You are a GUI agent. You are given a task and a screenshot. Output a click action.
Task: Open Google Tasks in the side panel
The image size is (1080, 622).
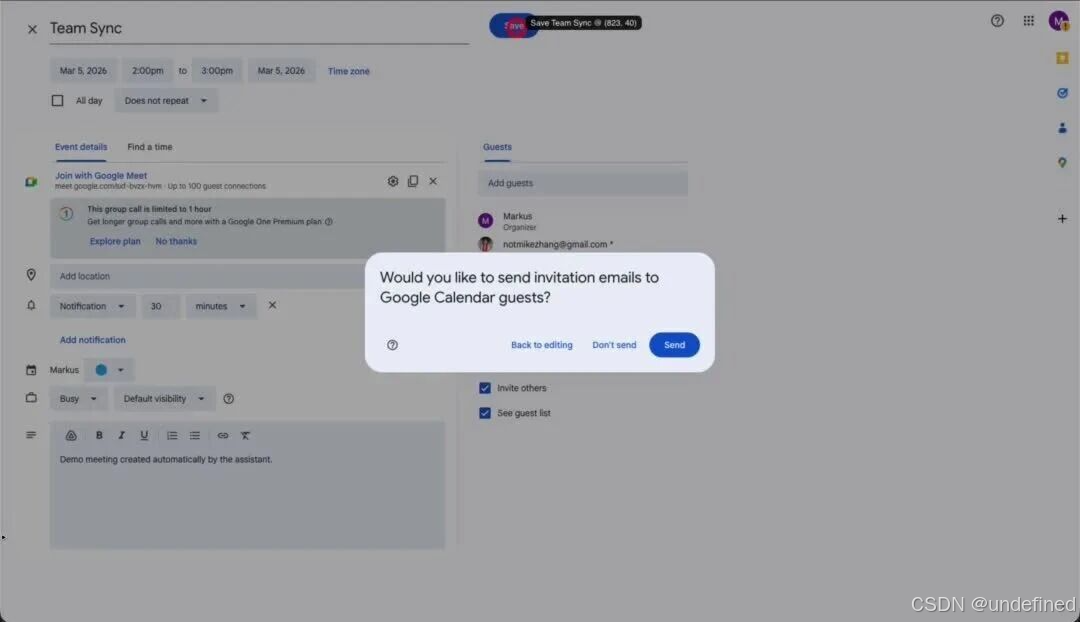pos(1062,93)
